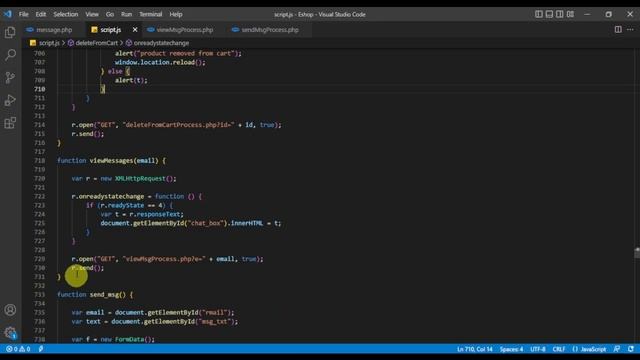Viewport: 640px width, 360px height.
Task: Select the script.js tab
Action: 110,30
